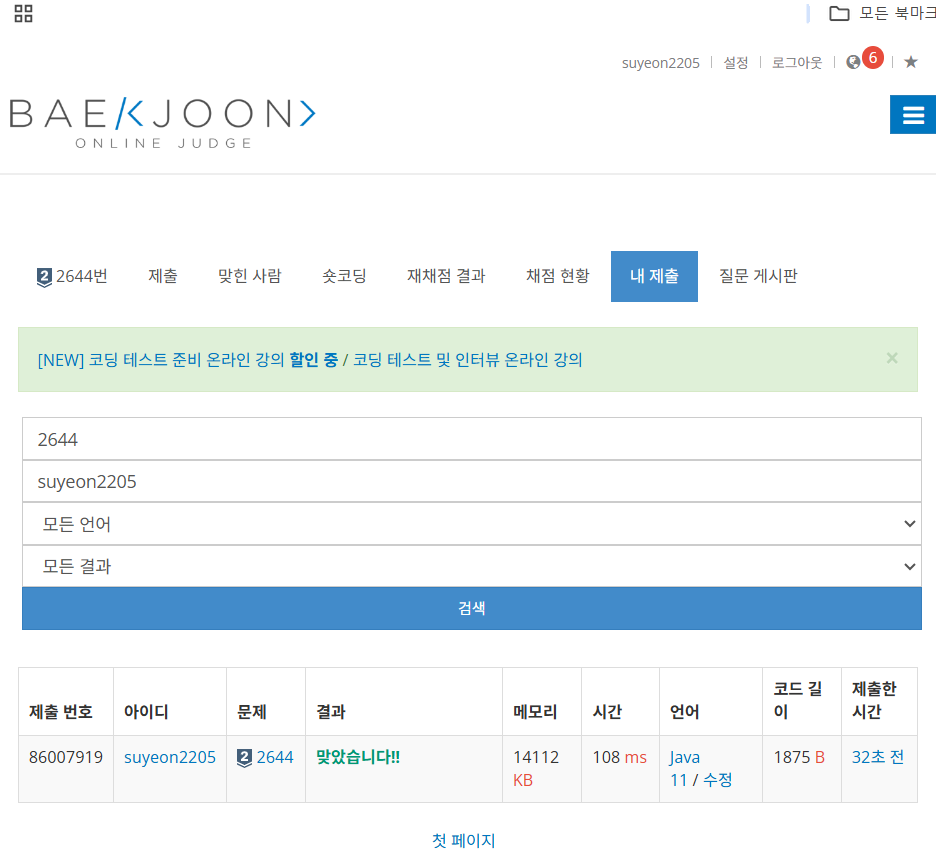Viewport: 936px width, 861px height.
Task: Switch to the 제출 tab
Action: (162, 276)
